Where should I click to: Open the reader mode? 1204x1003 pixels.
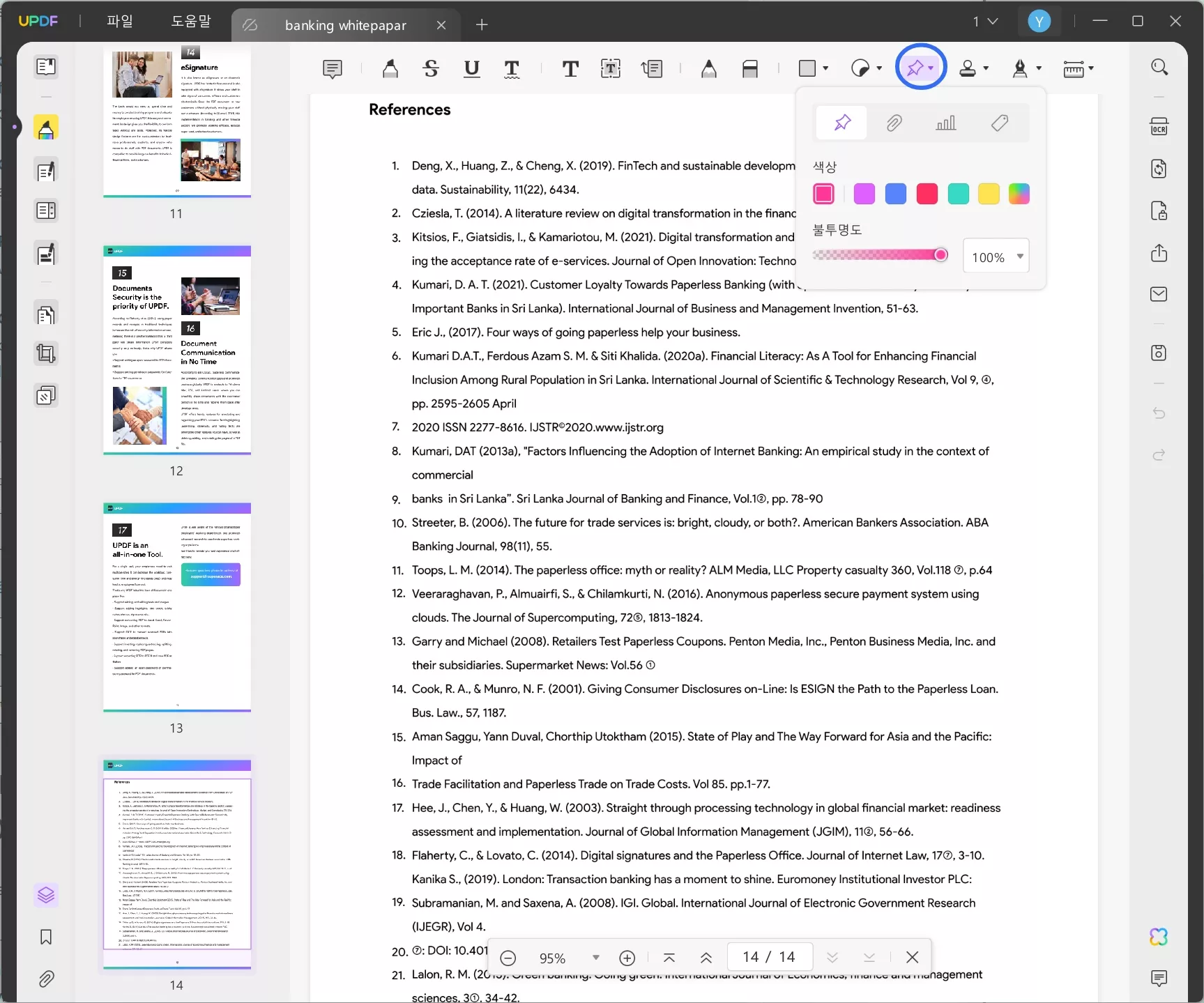coord(46,66)
